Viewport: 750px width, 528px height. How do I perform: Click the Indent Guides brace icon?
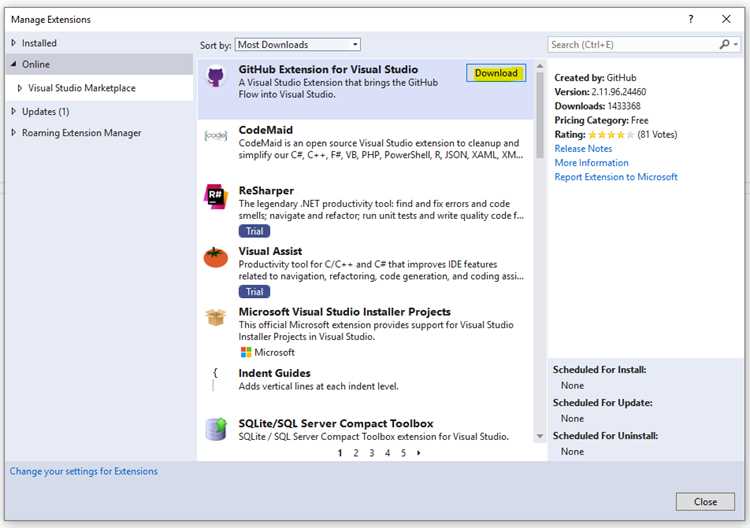coord(215,379)
